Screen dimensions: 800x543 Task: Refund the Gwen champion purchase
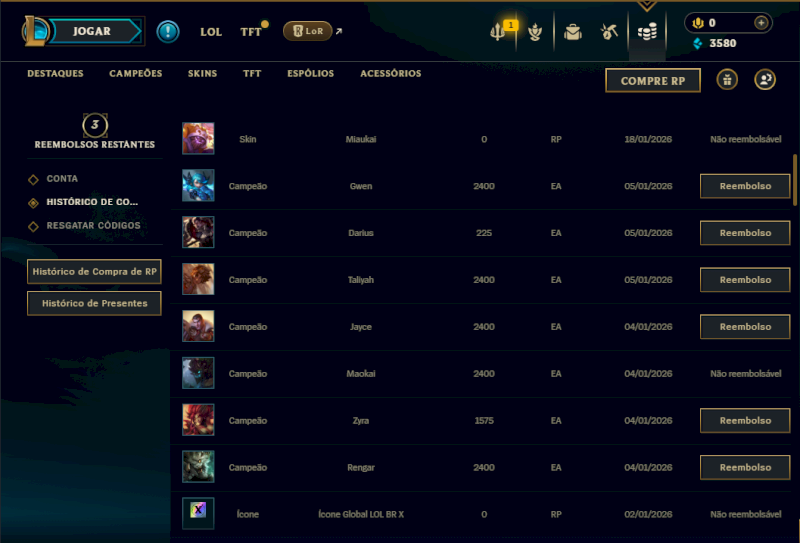[x=745, y=186]
